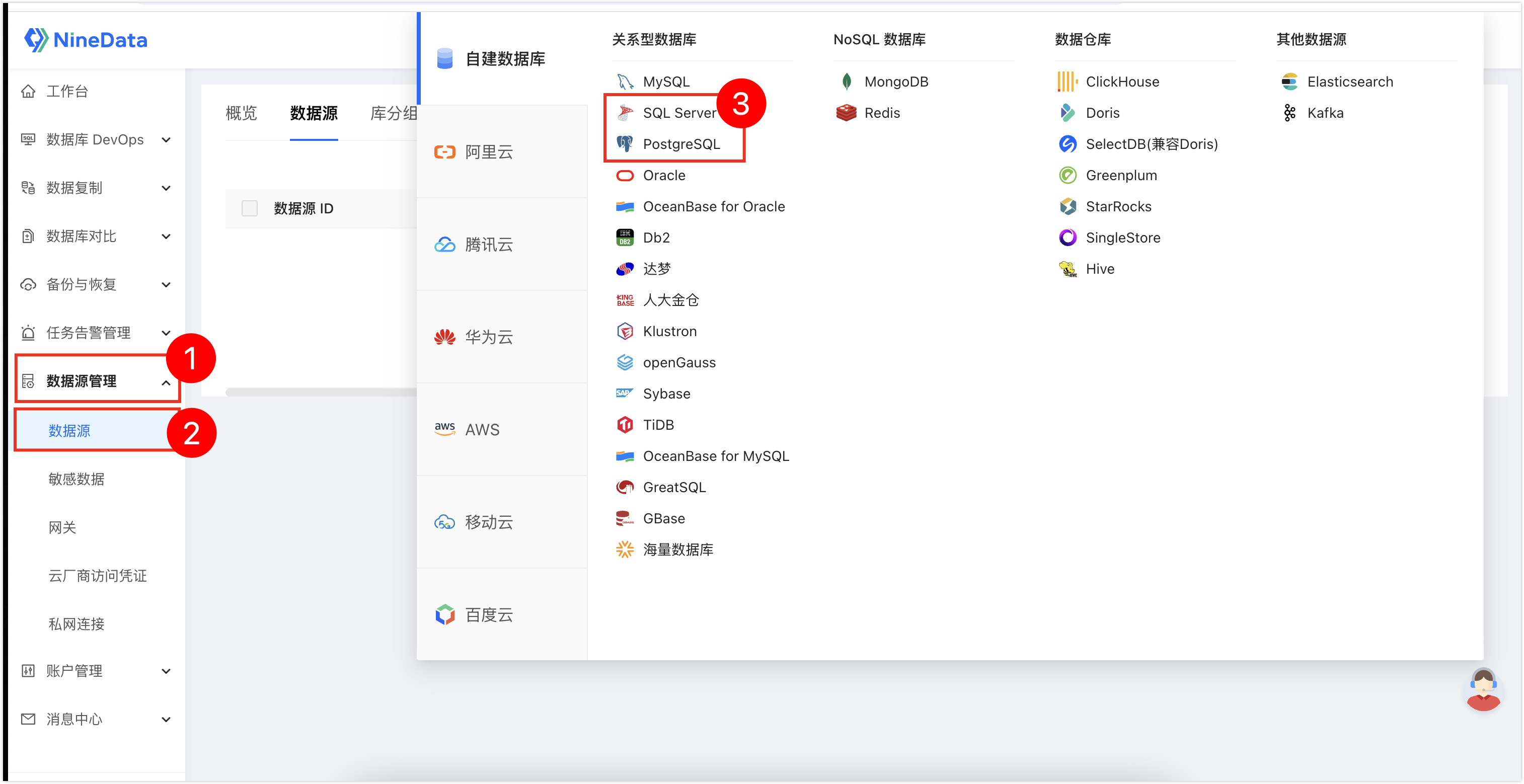Image resolution: width=1524 pixels, height=784 pixels.
Task: Expand the 消息中心 menu chevron
Action: pos(166,720)
